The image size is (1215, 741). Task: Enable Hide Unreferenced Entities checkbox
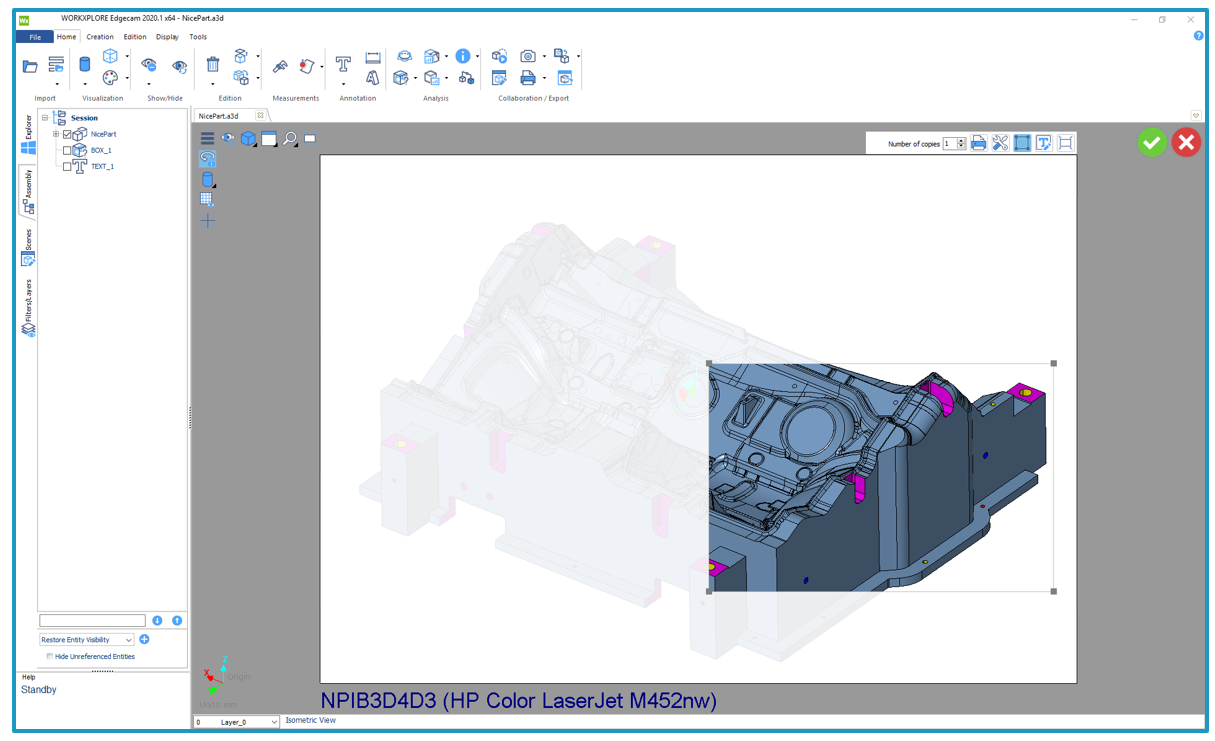(50, 657)
